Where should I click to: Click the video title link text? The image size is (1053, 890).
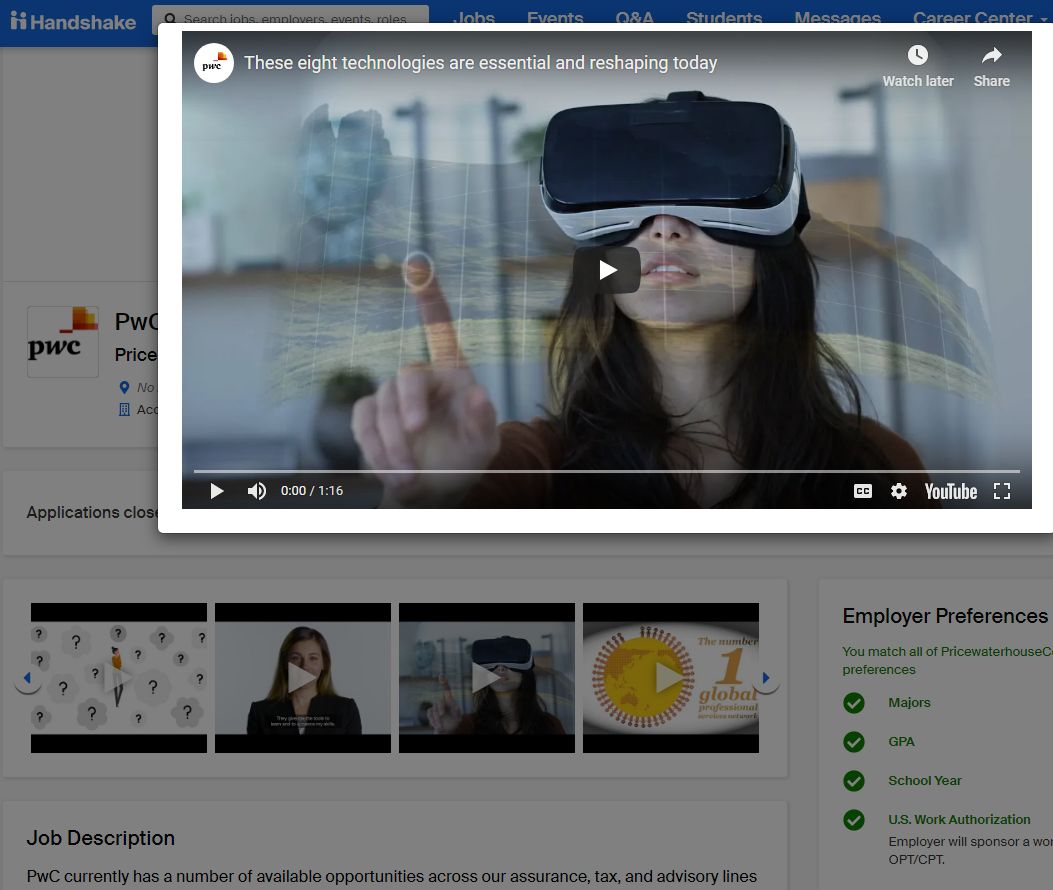tap(480, 63)
